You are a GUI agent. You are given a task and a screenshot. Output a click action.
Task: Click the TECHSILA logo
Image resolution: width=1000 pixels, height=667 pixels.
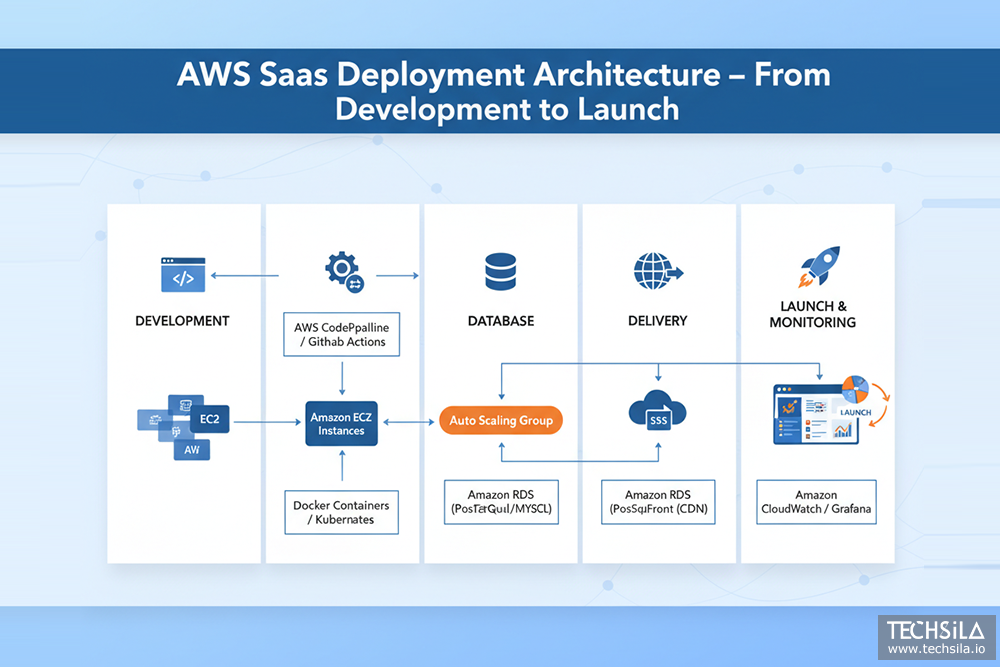click(x=936, y=630)
